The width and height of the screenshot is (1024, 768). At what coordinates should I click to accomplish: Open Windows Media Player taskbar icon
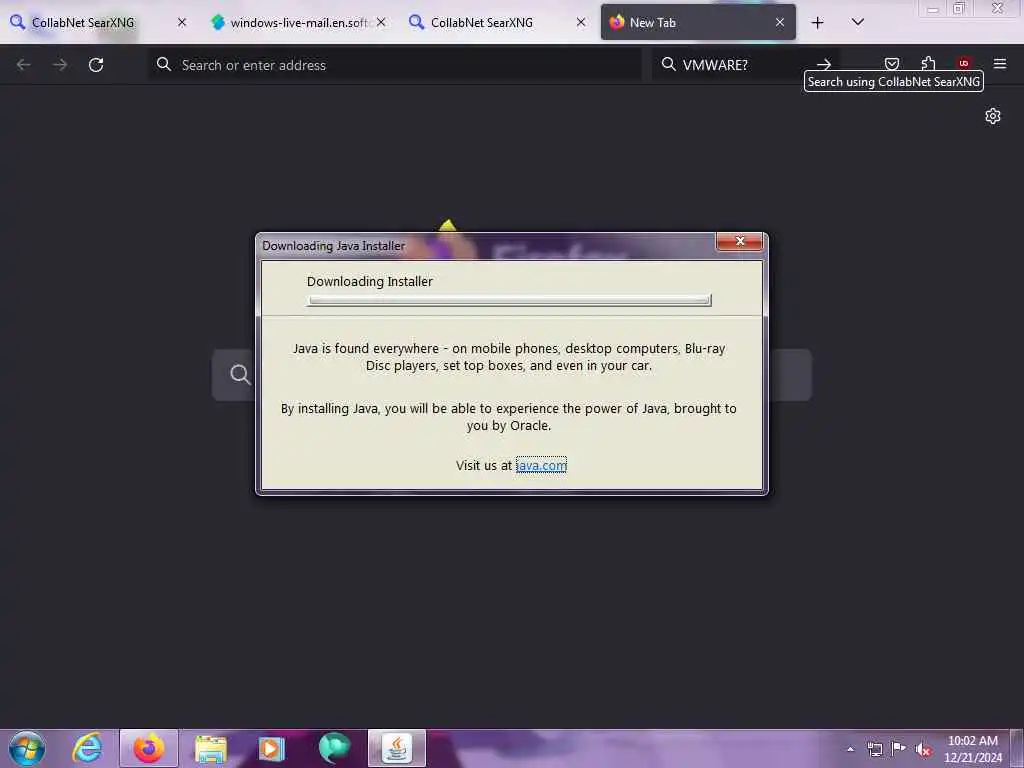272,748
